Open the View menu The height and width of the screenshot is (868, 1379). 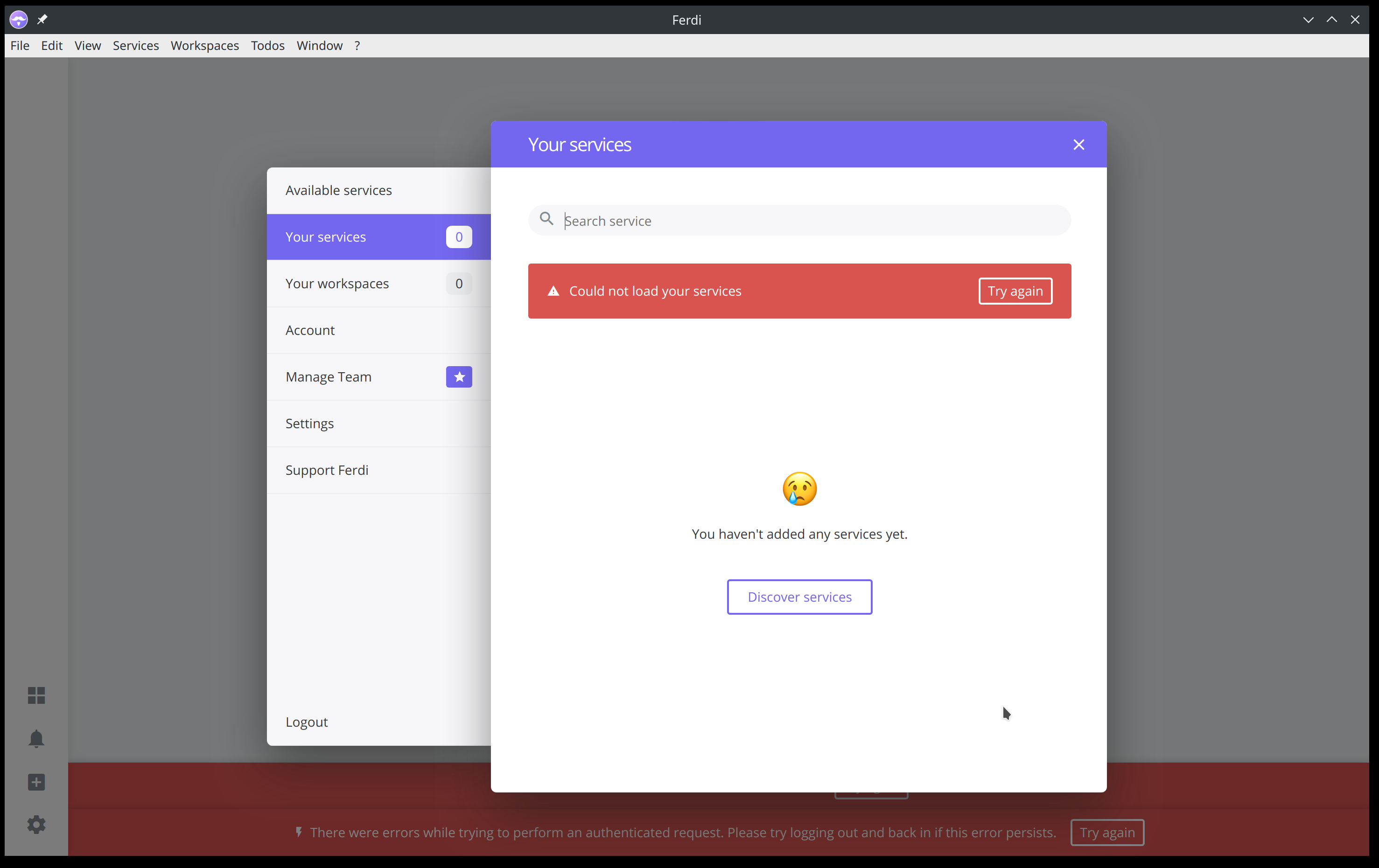(x=88, y=46)
